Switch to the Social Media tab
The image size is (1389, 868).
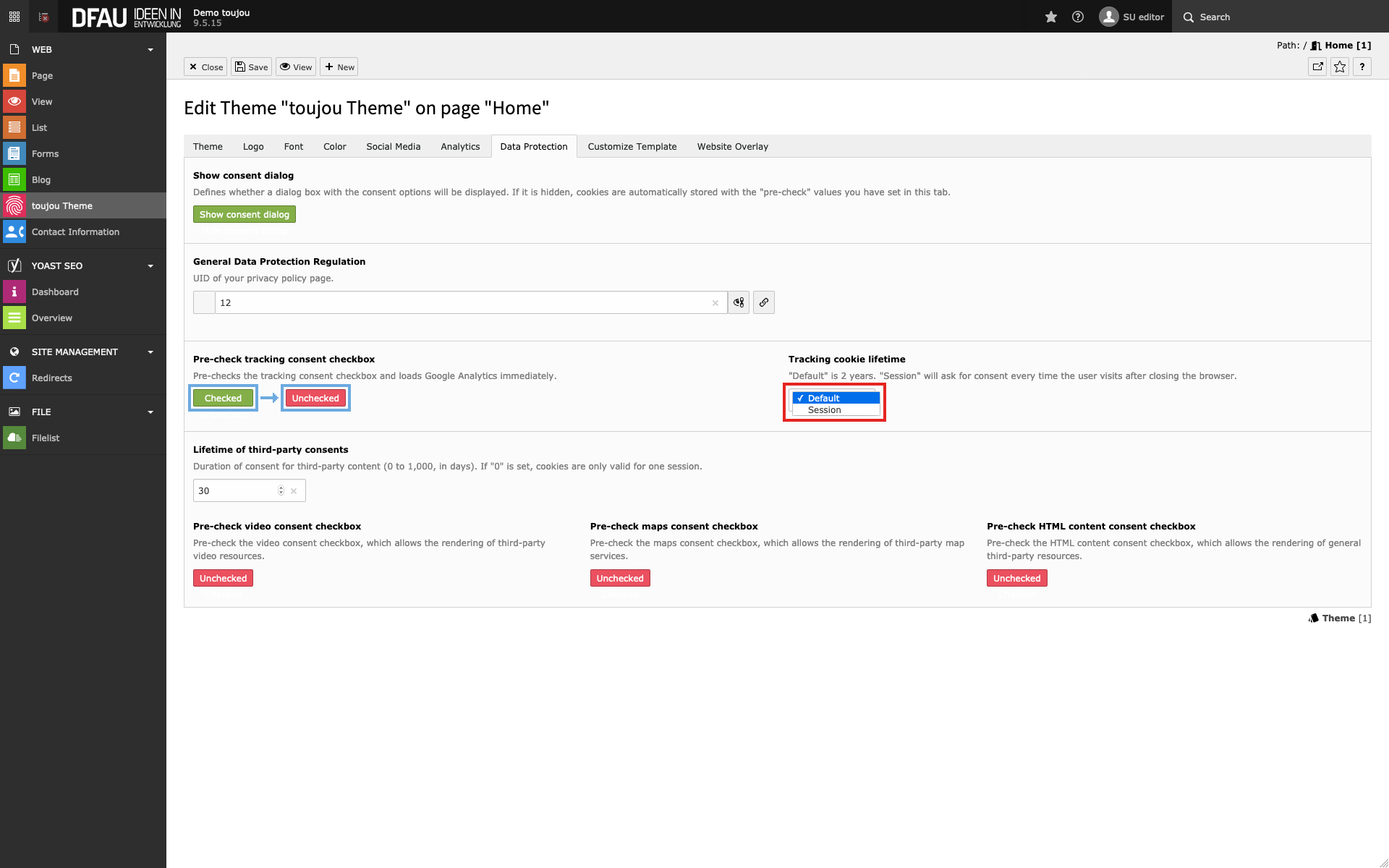(393, 146)
